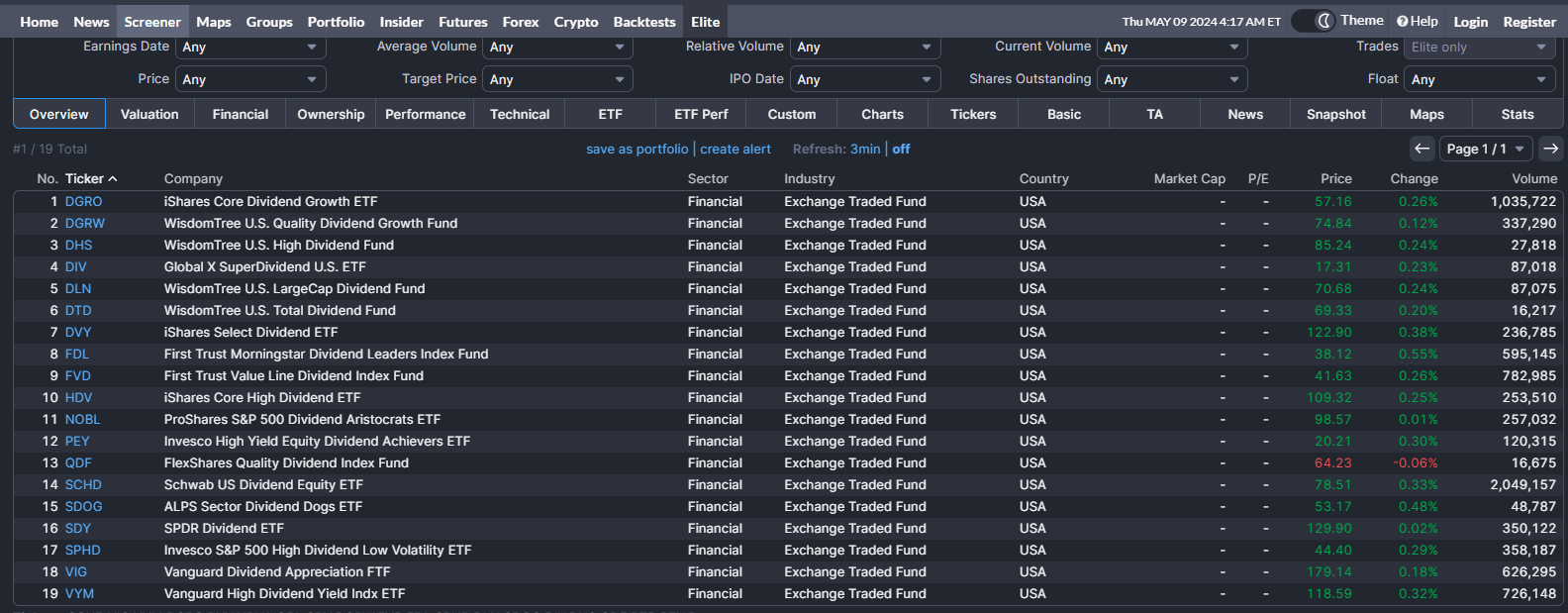Image resolution: width=1568 pixels, height=613 pixels.
Task: Open the Insider menu item
Action: pos(401,22)
